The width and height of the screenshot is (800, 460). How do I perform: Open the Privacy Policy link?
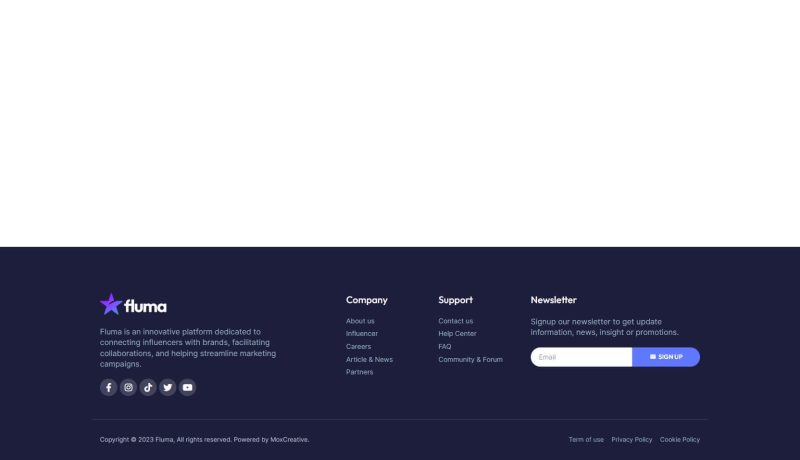click(631, 439)
